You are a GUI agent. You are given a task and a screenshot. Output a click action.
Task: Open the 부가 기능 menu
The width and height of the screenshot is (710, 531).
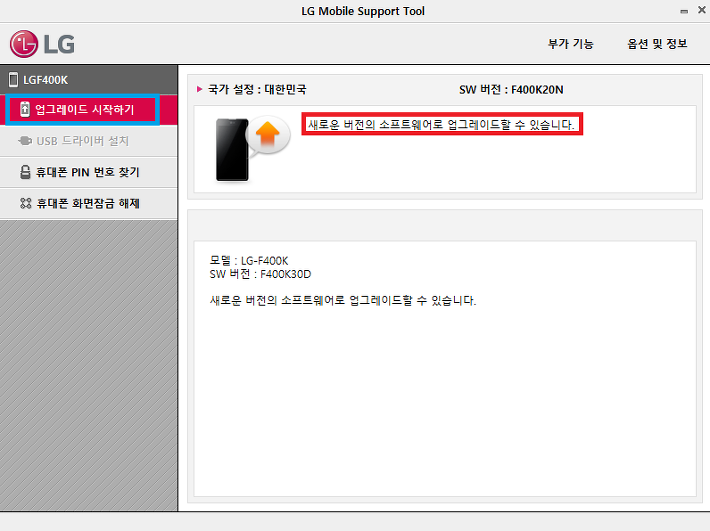(570, 44)
